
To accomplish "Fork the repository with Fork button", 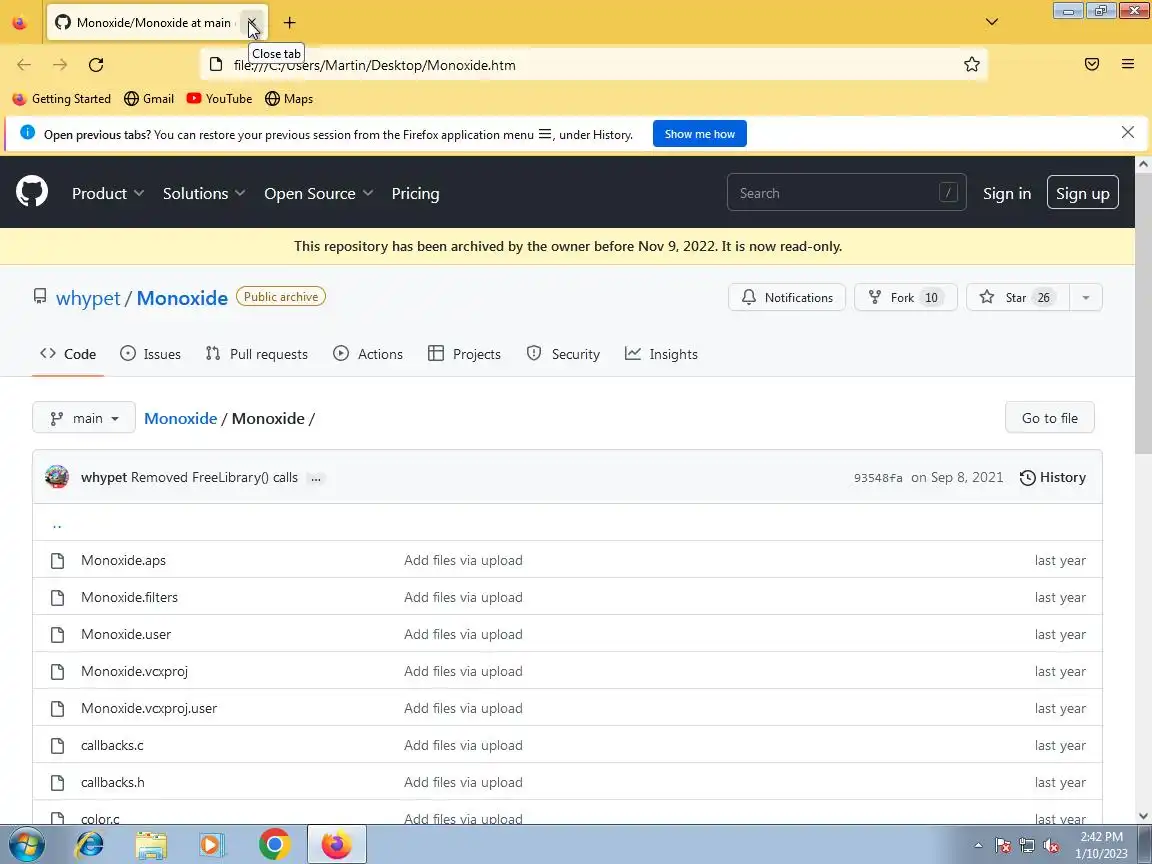I will 906,298.
